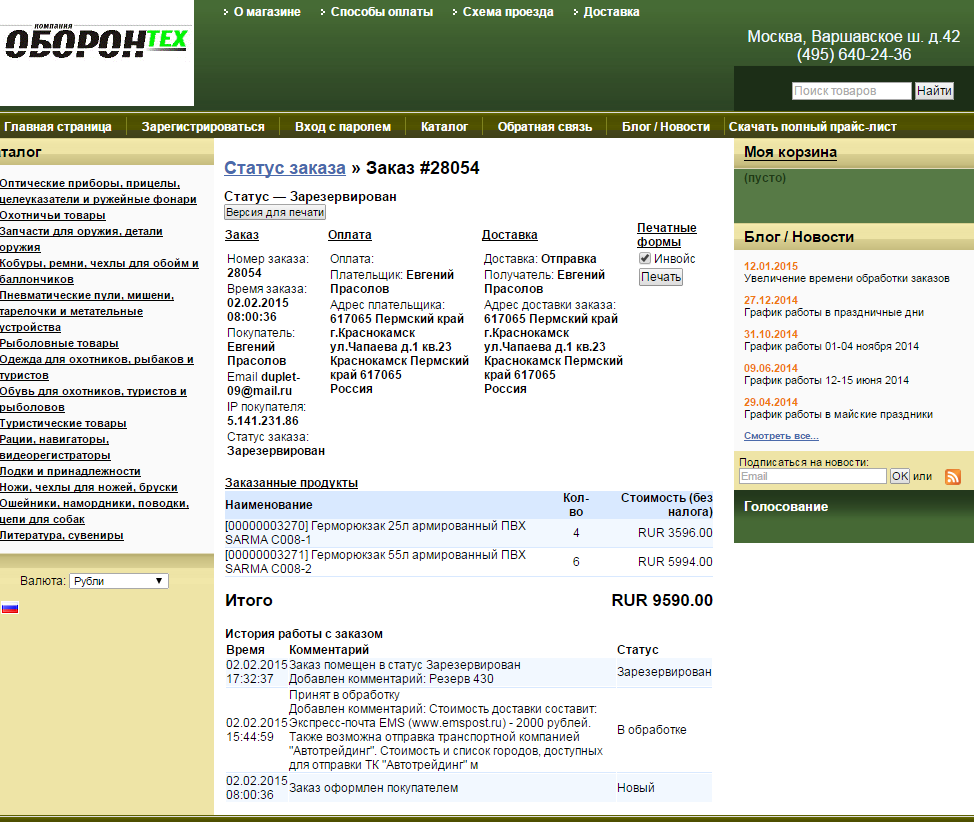Click the Голосование panel heading

point(786,506)
